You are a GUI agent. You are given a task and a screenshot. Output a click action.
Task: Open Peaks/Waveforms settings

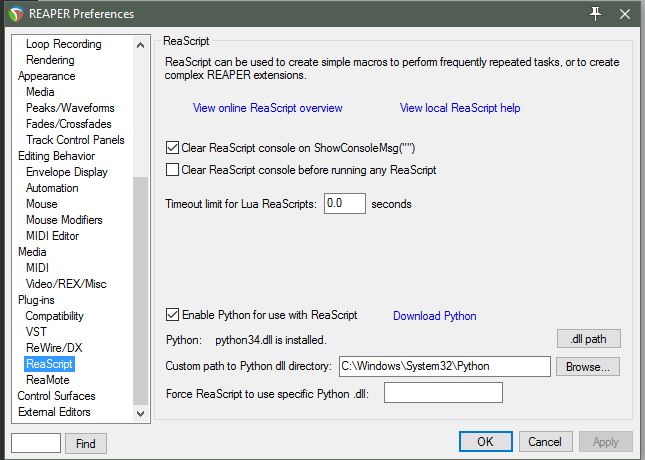(70, 108)
